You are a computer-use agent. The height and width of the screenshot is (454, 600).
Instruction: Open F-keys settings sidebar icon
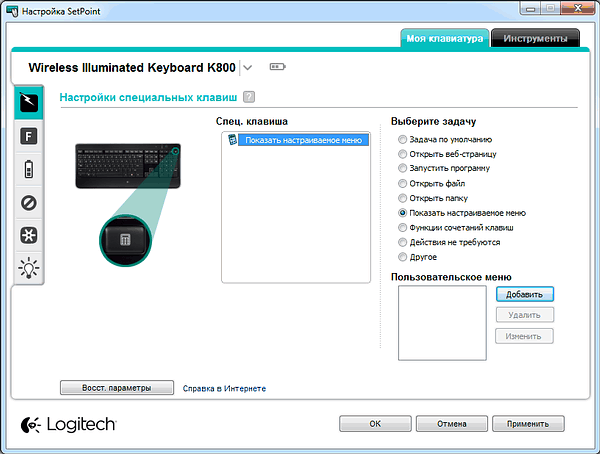click(29, 136)
